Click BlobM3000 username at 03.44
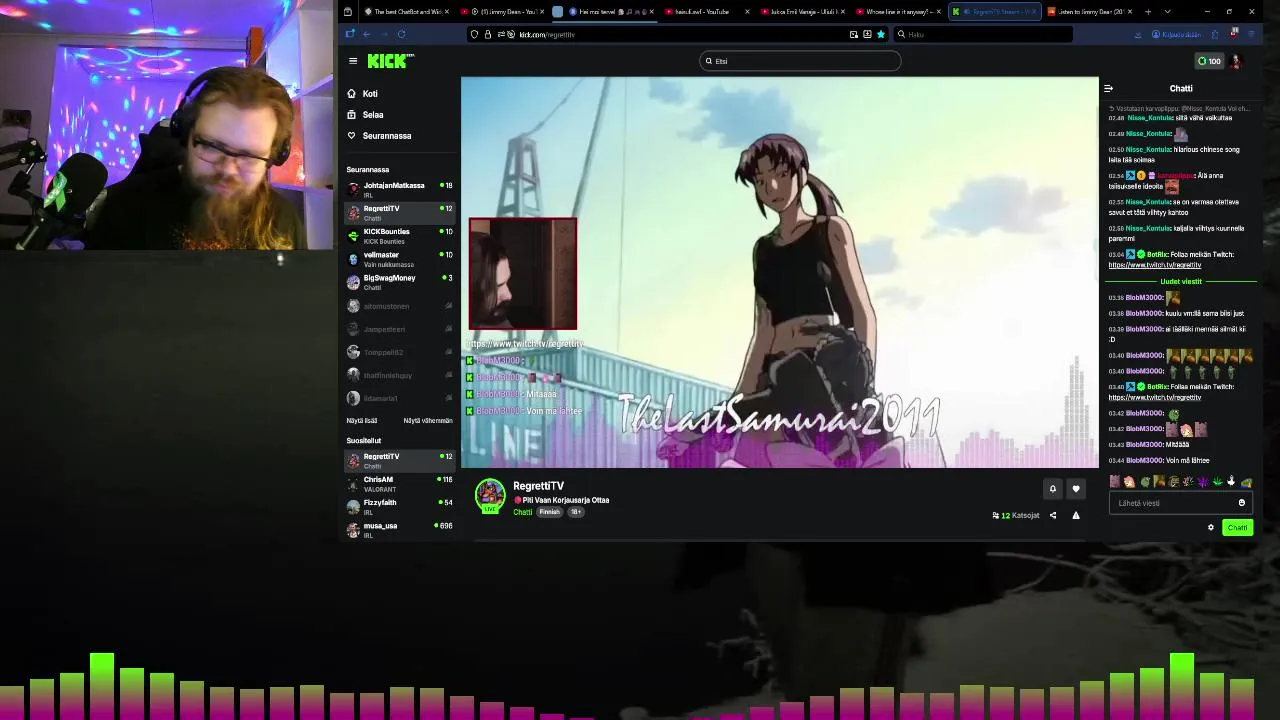Image resolution: width=1280 pixels, height=720 pixels. [1144, 460]
